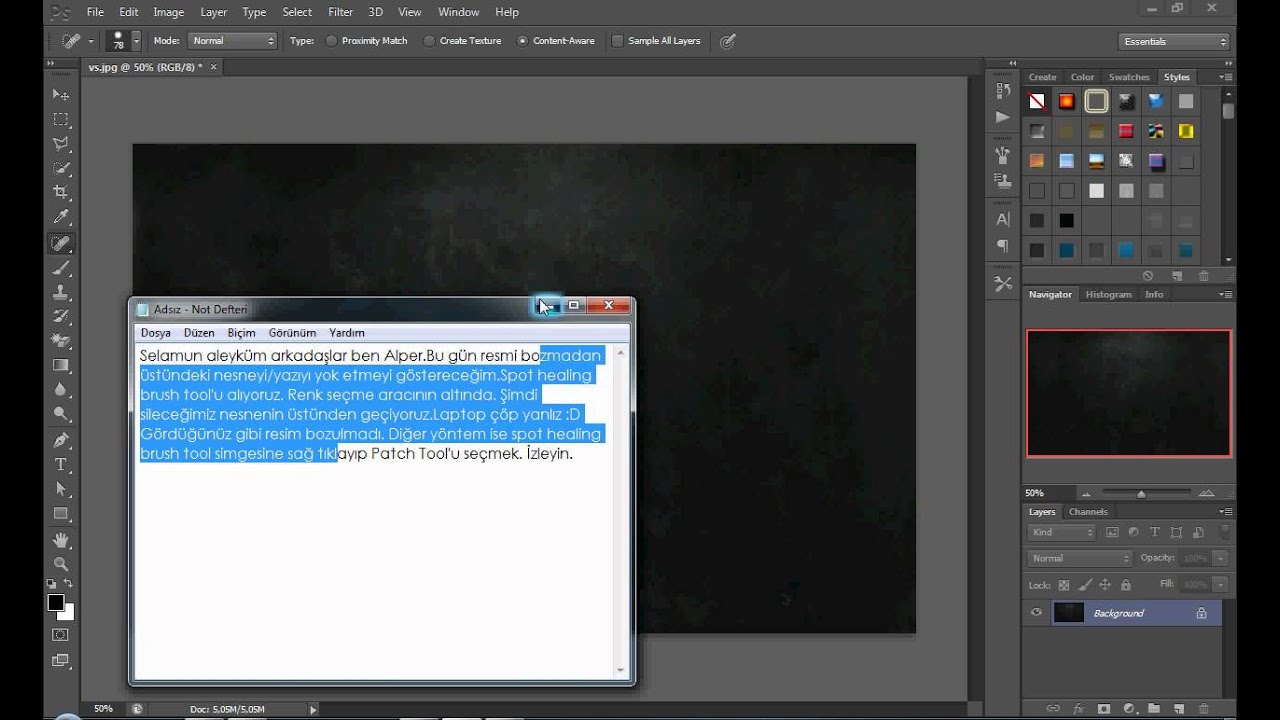Open the Düzen menu in Notepad
Screen dimensions: 1280x720
click(x=199, y=333)
